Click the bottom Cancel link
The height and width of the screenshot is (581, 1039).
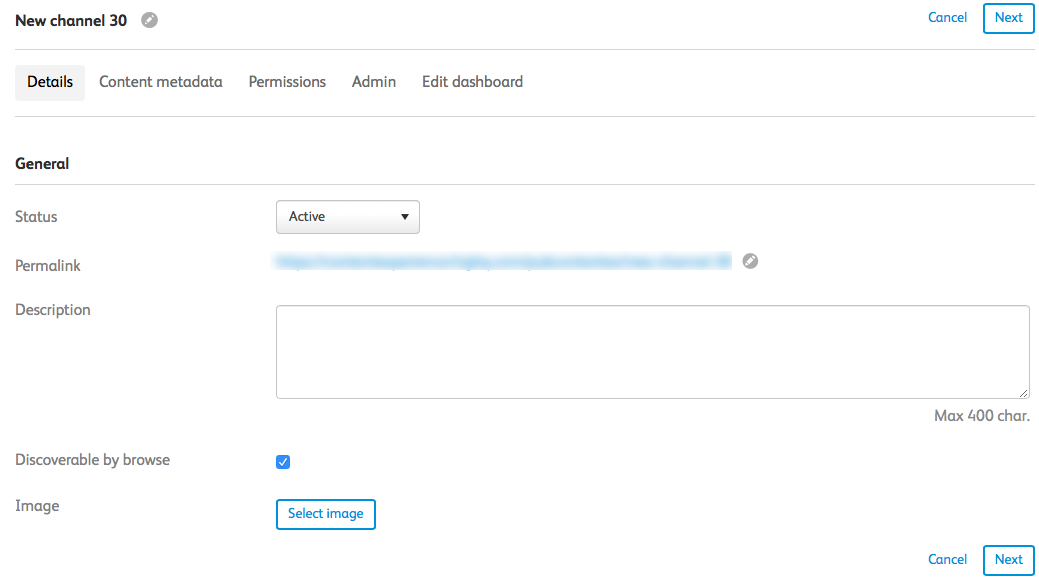coord(947,560)
